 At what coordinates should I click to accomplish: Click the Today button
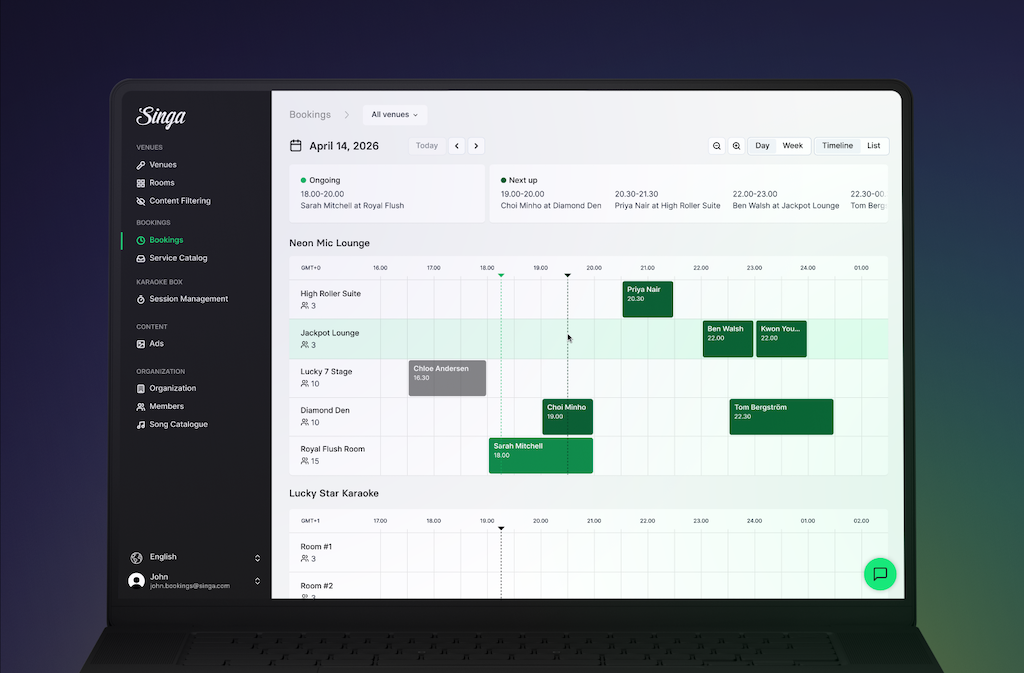[x=426, y=146]
